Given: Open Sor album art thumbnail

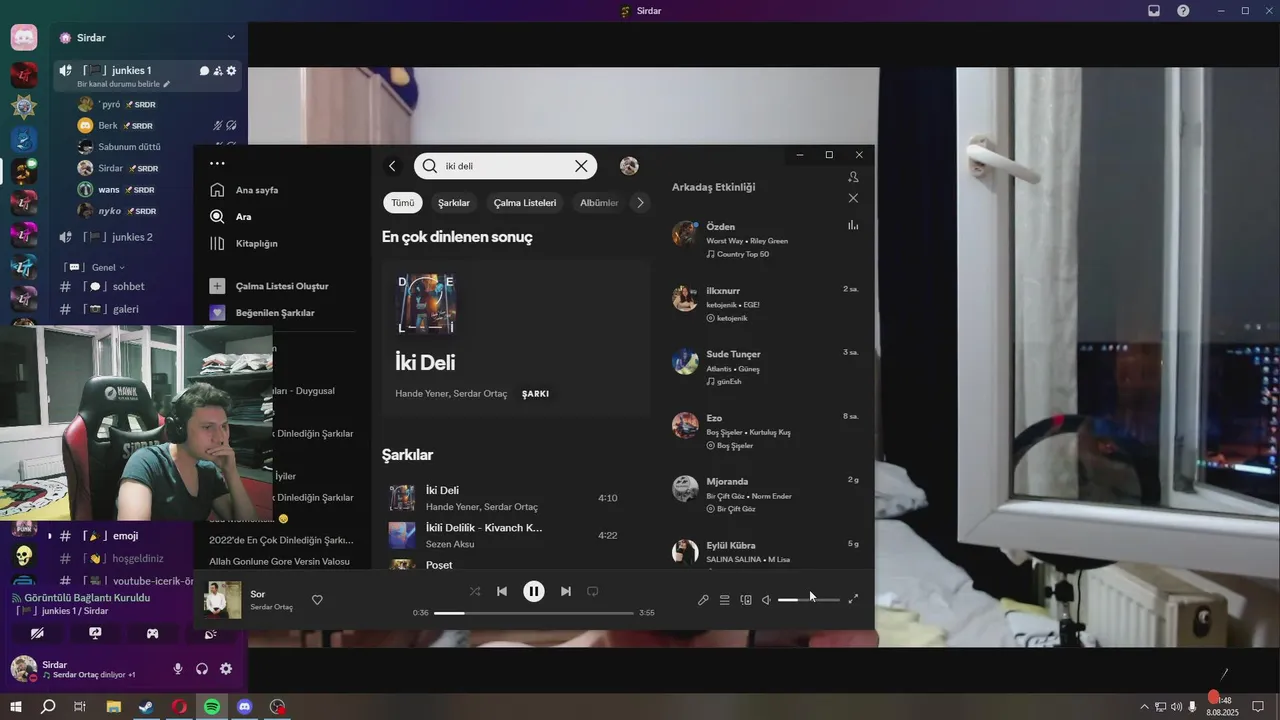Looking at the screenshot, I should tap(223, 600).
